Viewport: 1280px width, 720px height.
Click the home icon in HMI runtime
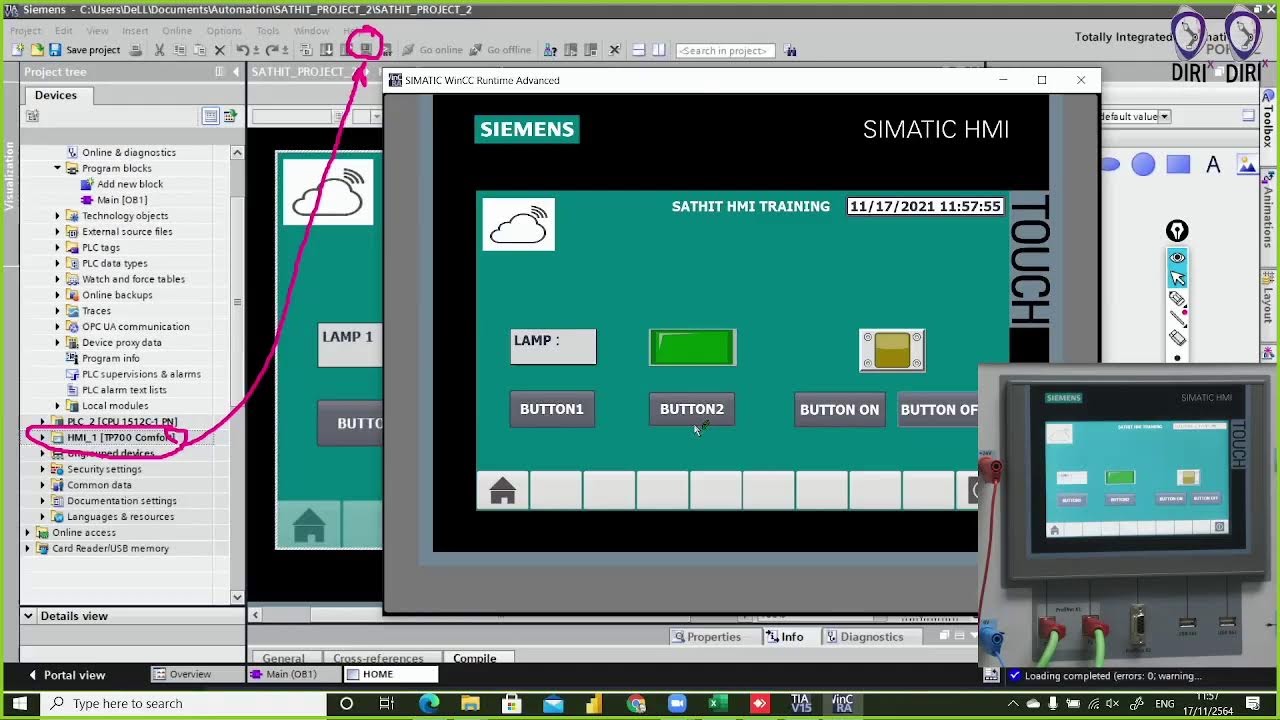(502, 491)
